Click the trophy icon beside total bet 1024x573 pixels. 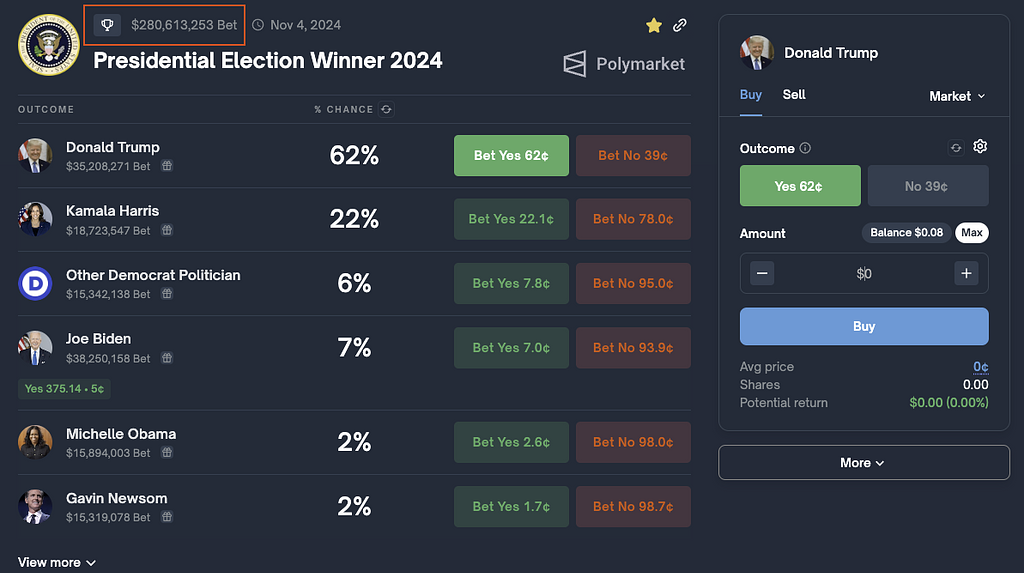108,25
